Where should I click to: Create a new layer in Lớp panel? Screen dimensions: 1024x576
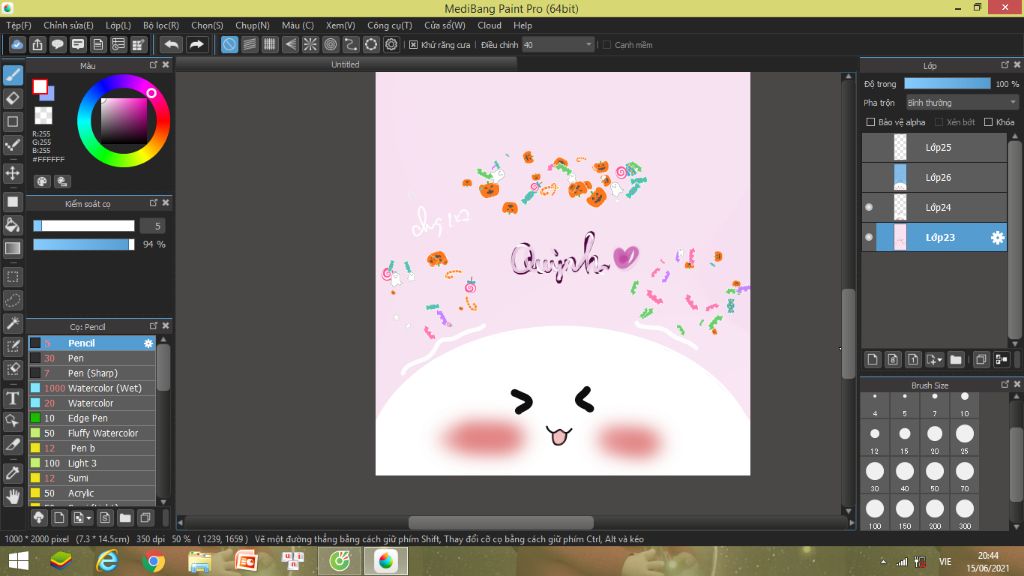click(872, 359)
